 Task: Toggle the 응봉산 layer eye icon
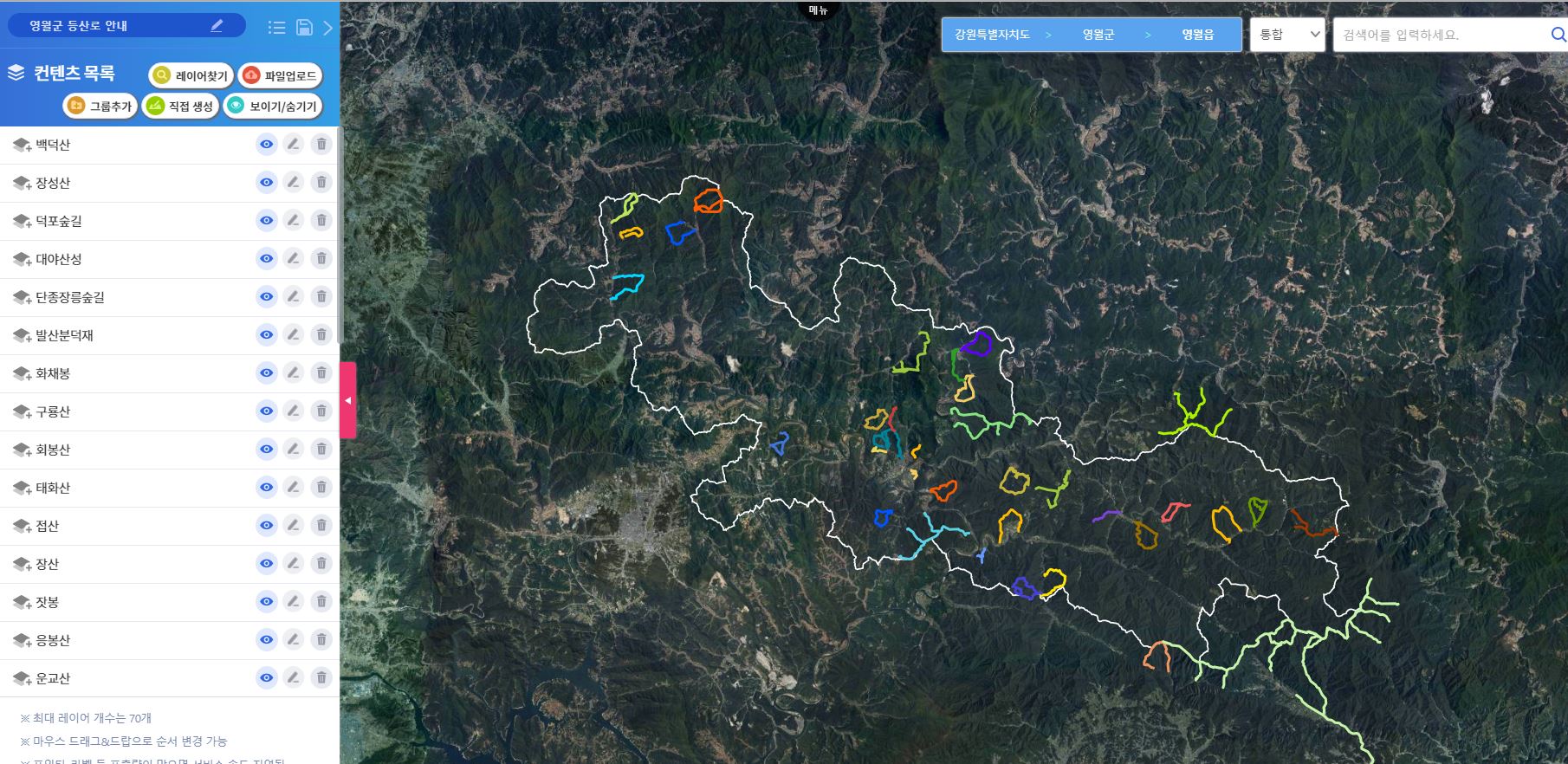click(x=267, y=640)
